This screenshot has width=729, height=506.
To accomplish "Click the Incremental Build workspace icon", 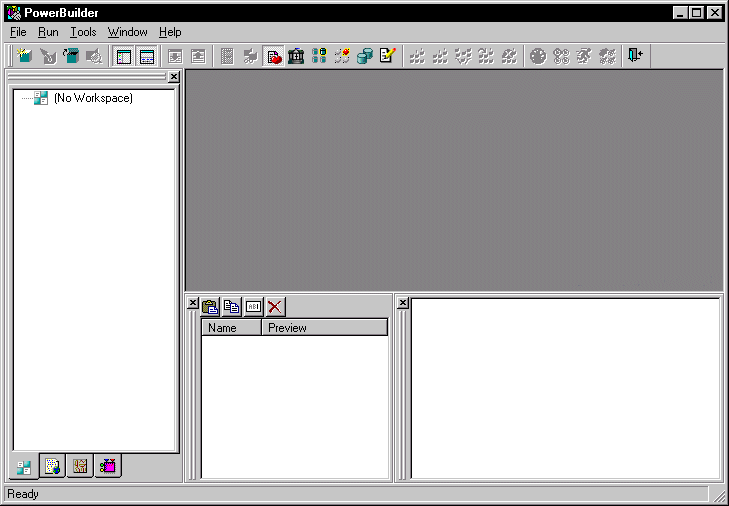I will [417, 56].
